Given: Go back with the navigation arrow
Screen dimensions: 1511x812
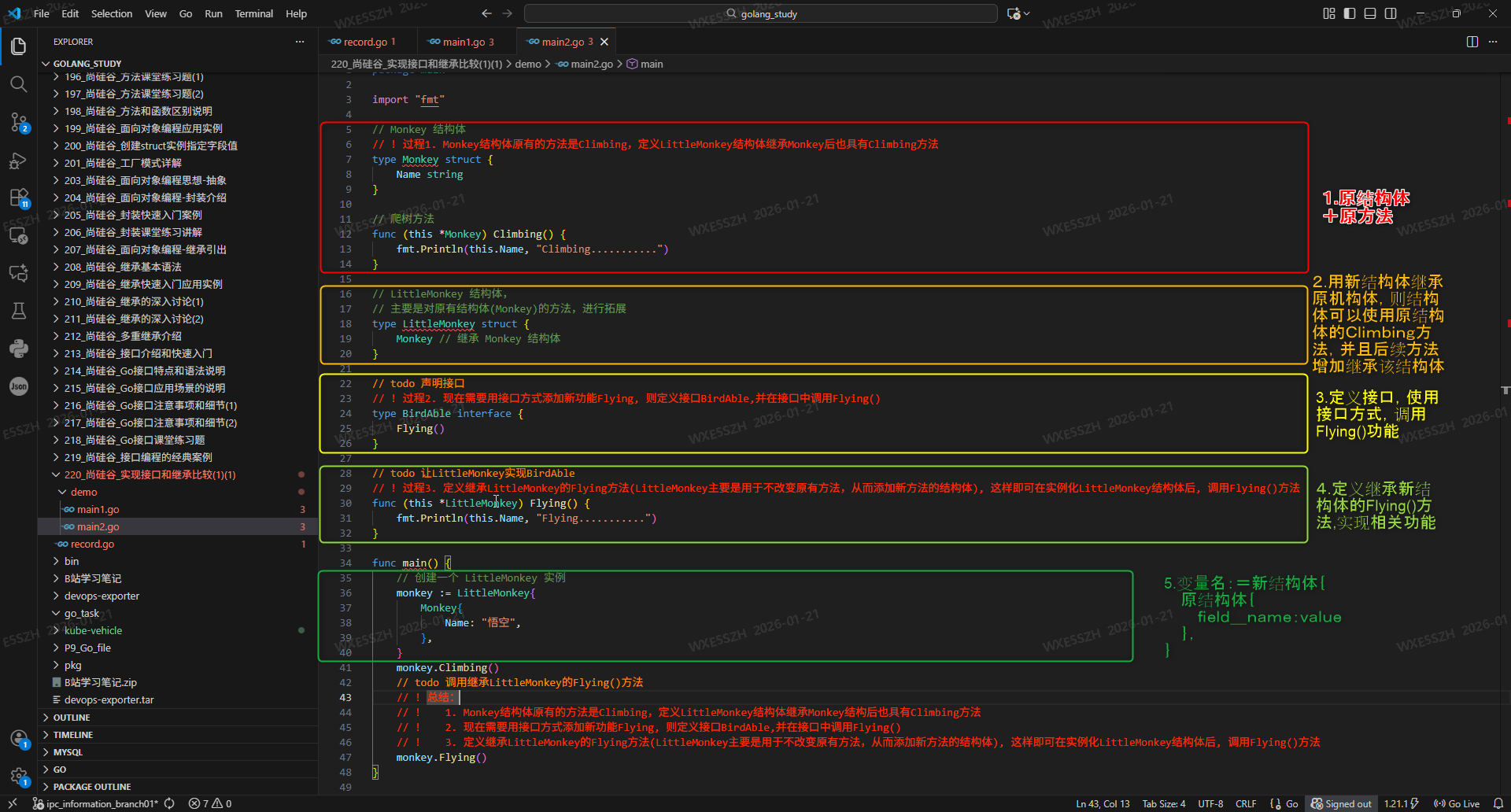Looking at the screenshot, I should point(486,13).
